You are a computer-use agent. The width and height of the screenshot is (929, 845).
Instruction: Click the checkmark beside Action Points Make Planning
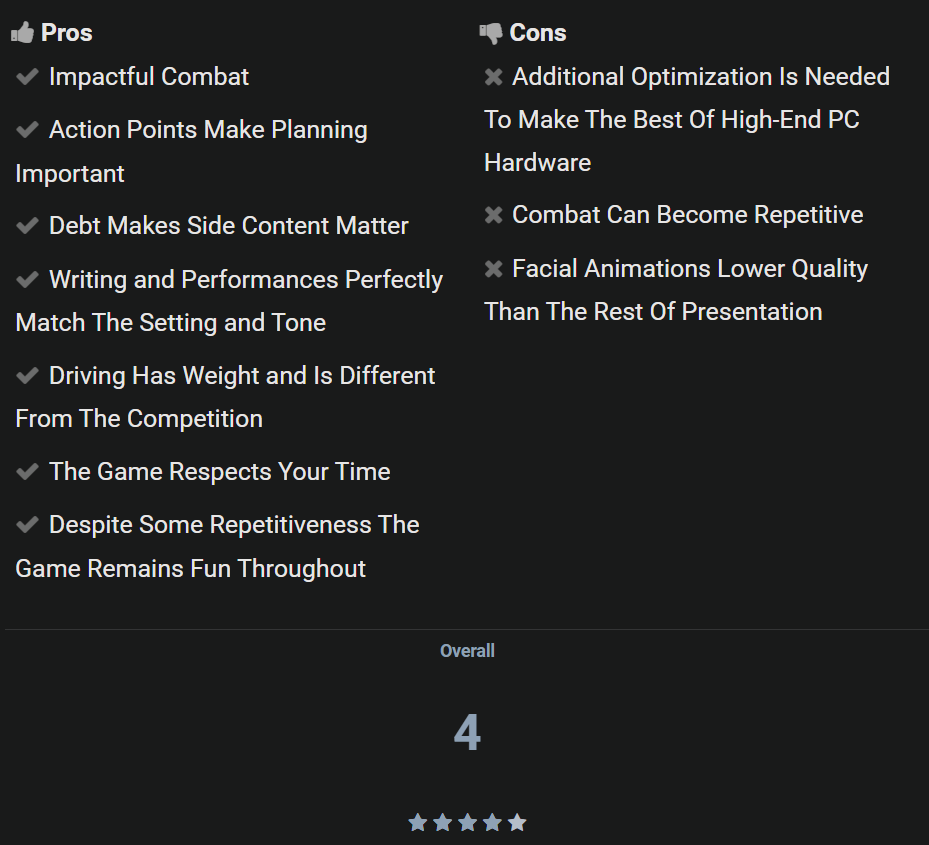pyautogui.click(x=28, y=130)
